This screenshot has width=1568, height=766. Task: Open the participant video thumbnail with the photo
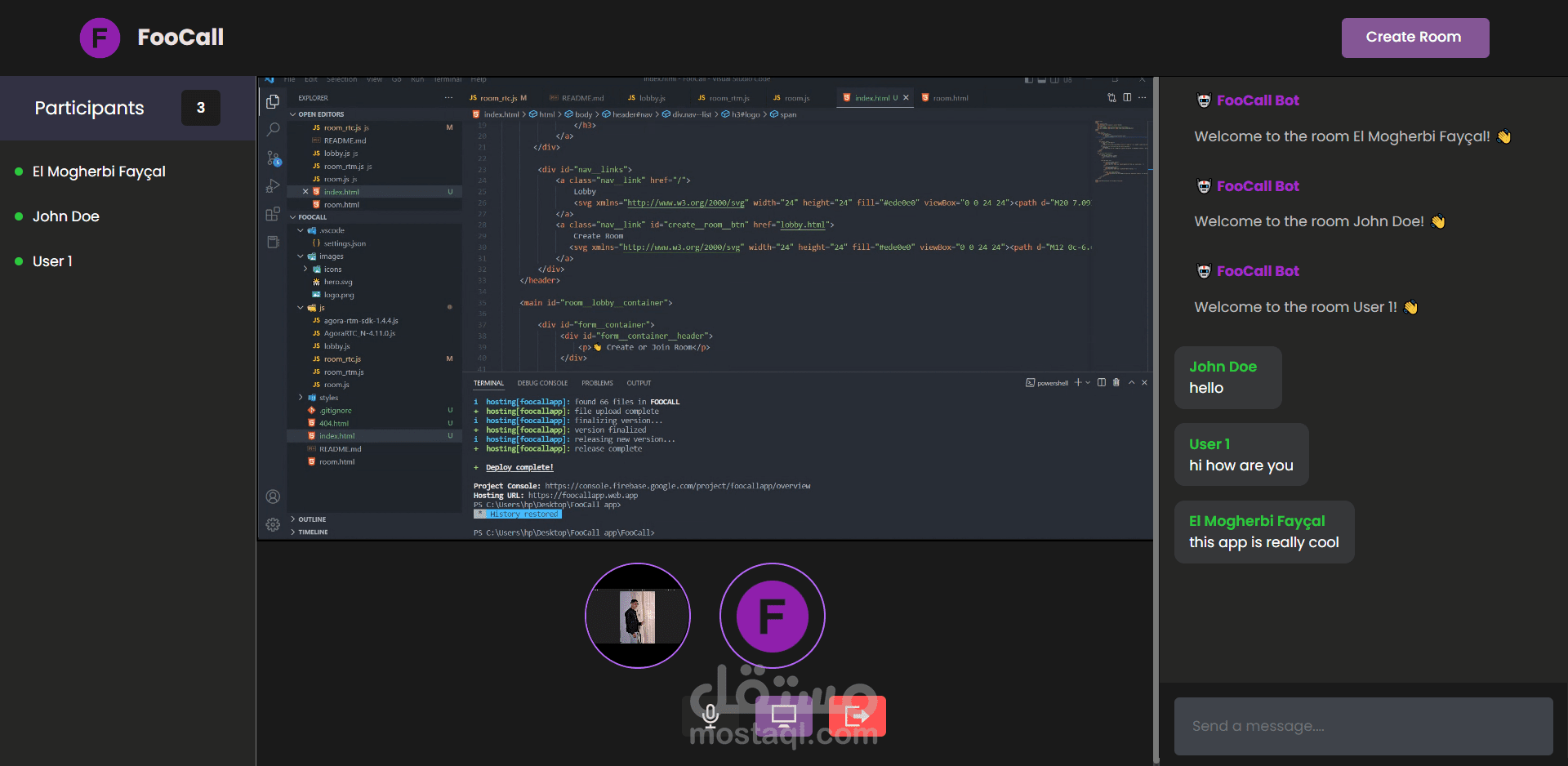[638, 616]
